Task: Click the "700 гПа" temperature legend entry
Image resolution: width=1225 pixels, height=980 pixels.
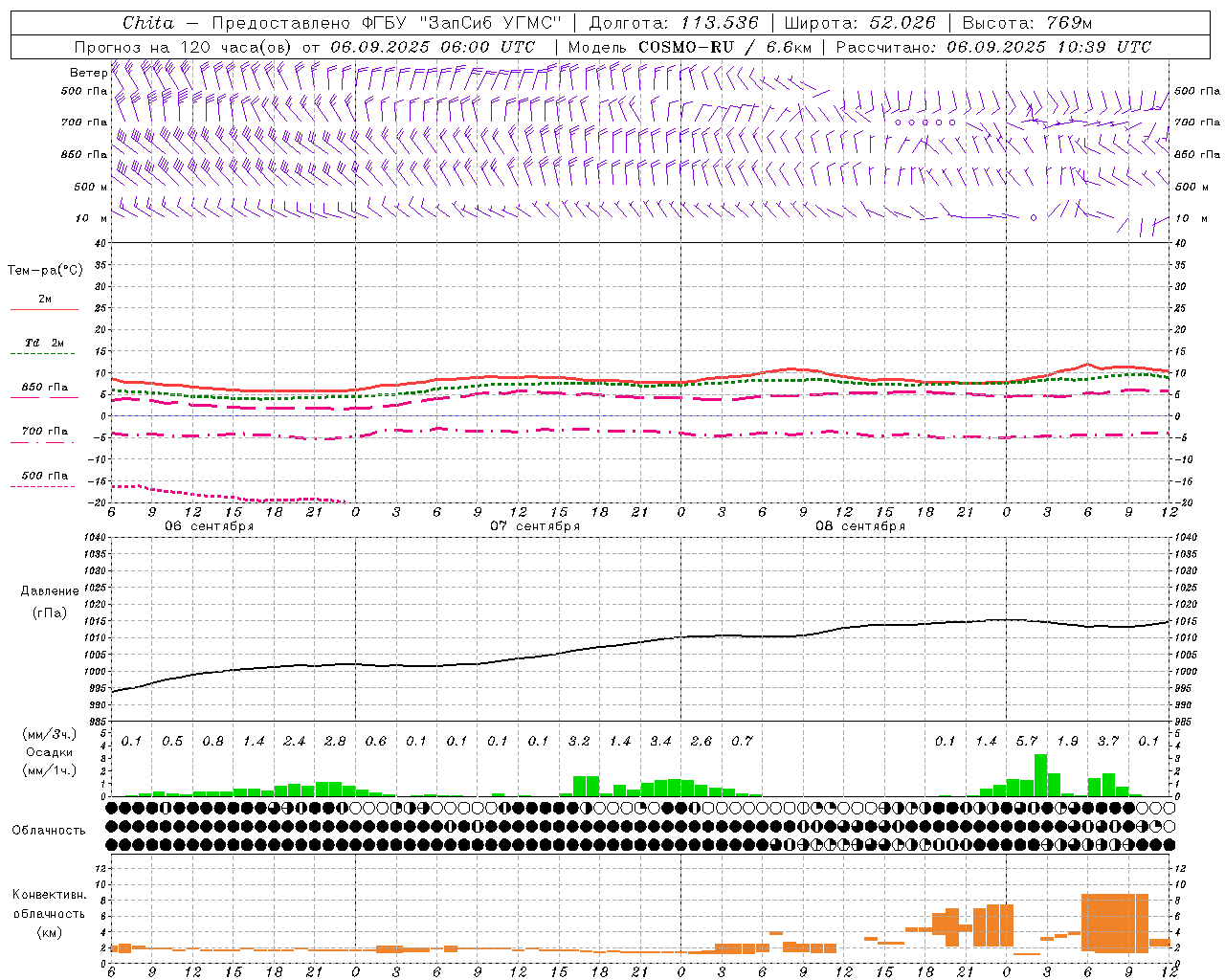Action: 45,432
